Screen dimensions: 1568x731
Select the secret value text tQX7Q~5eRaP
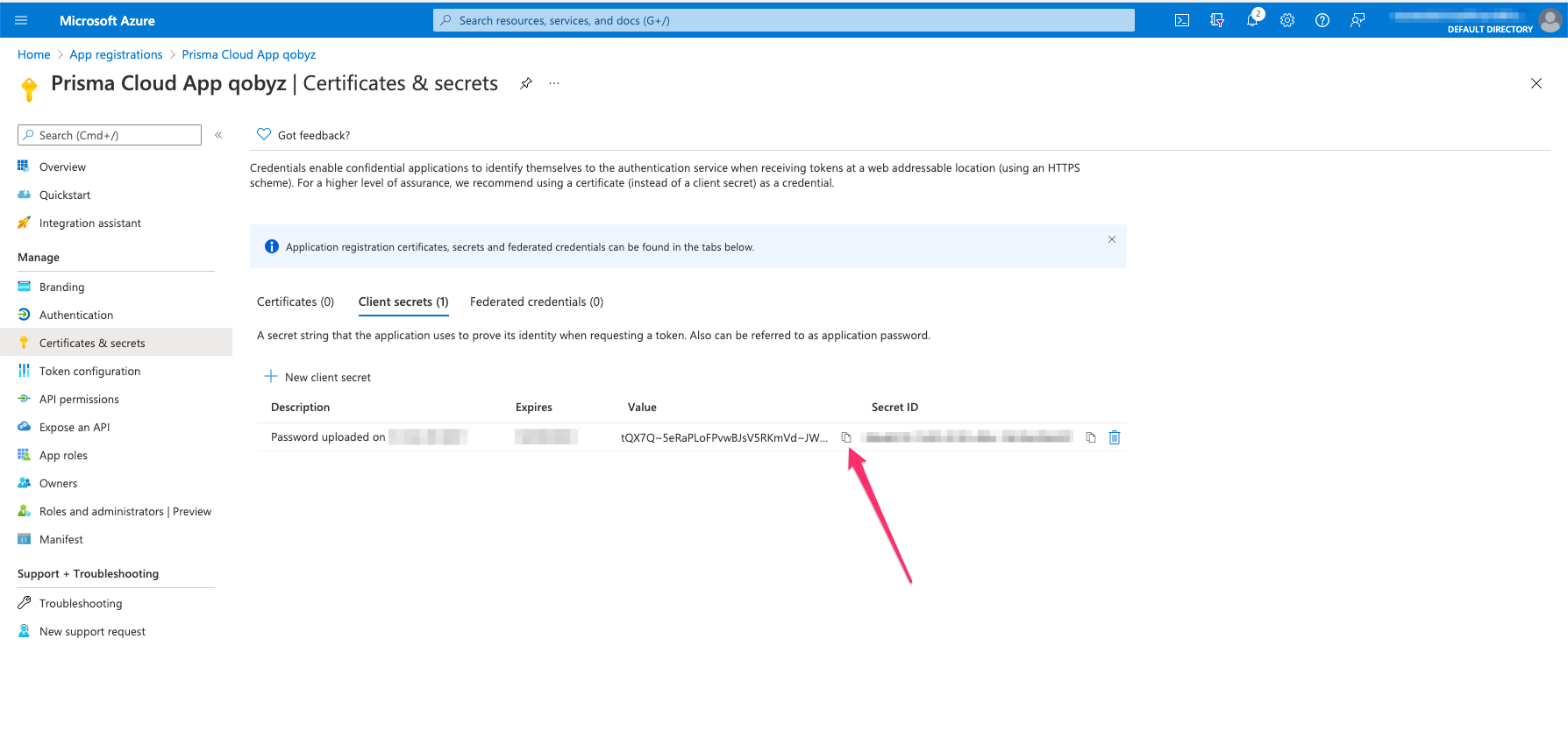click(724, 437)
